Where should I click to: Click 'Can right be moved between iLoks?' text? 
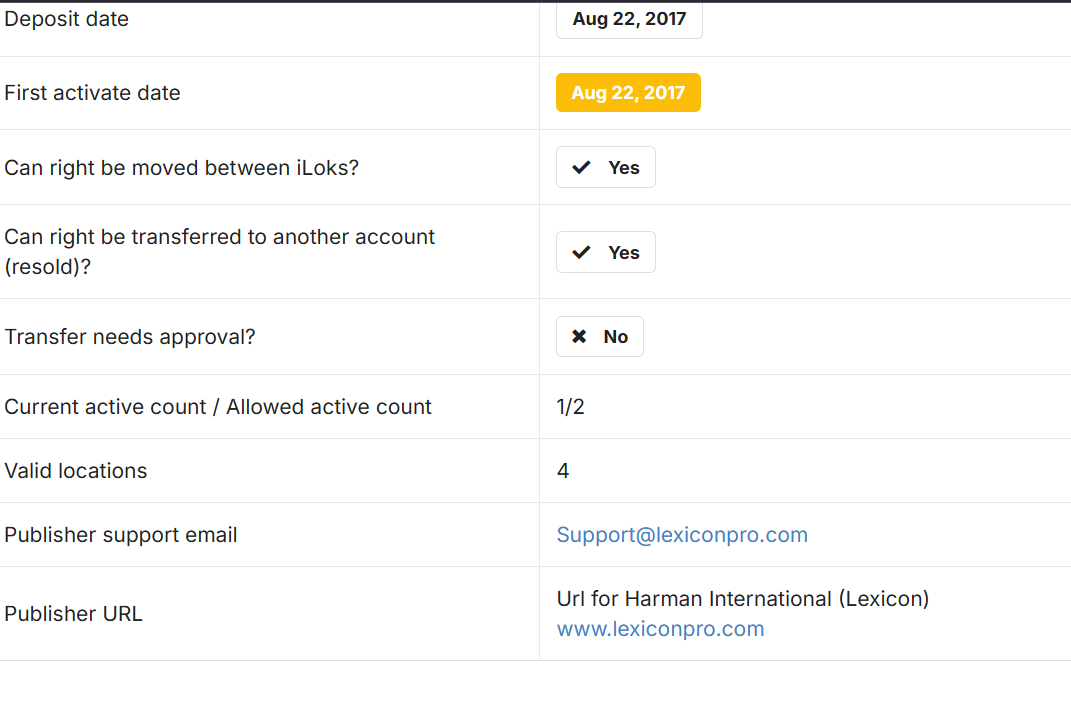click(182, 168)
